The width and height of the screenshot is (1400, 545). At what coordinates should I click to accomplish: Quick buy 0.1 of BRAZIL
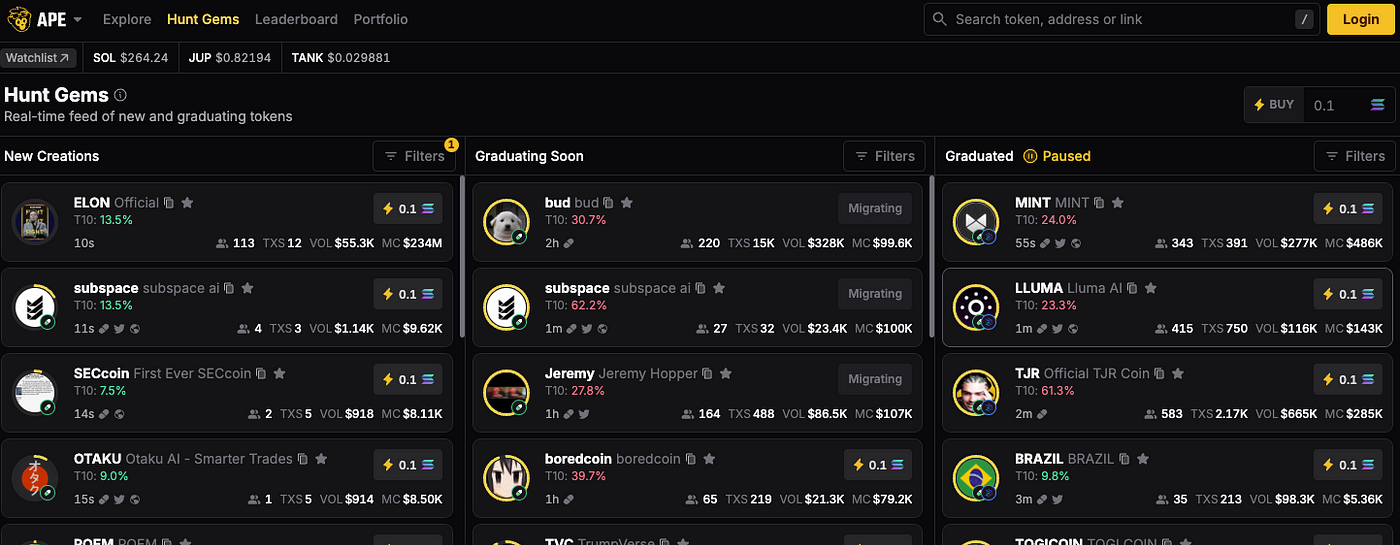coord(1349,465)
